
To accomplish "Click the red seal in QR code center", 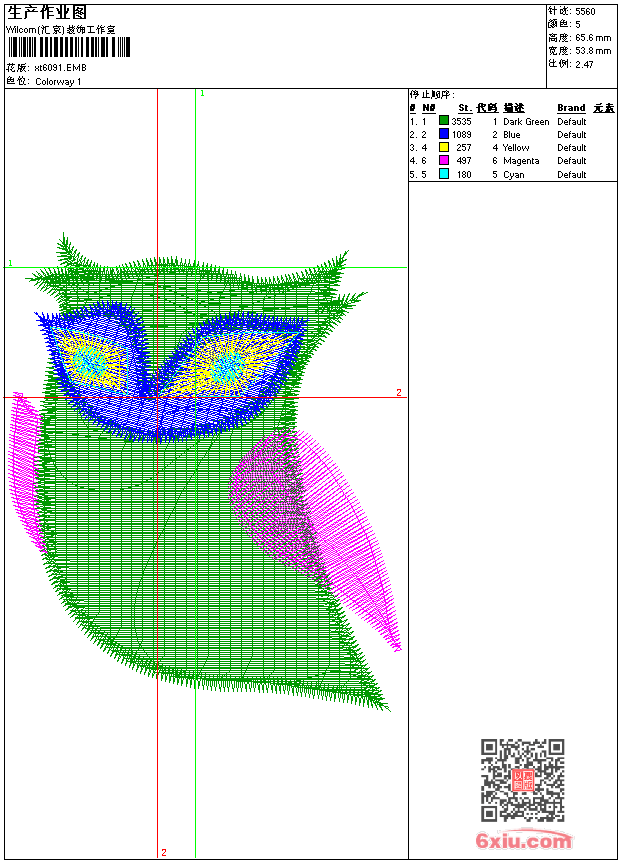I will 523,781.
